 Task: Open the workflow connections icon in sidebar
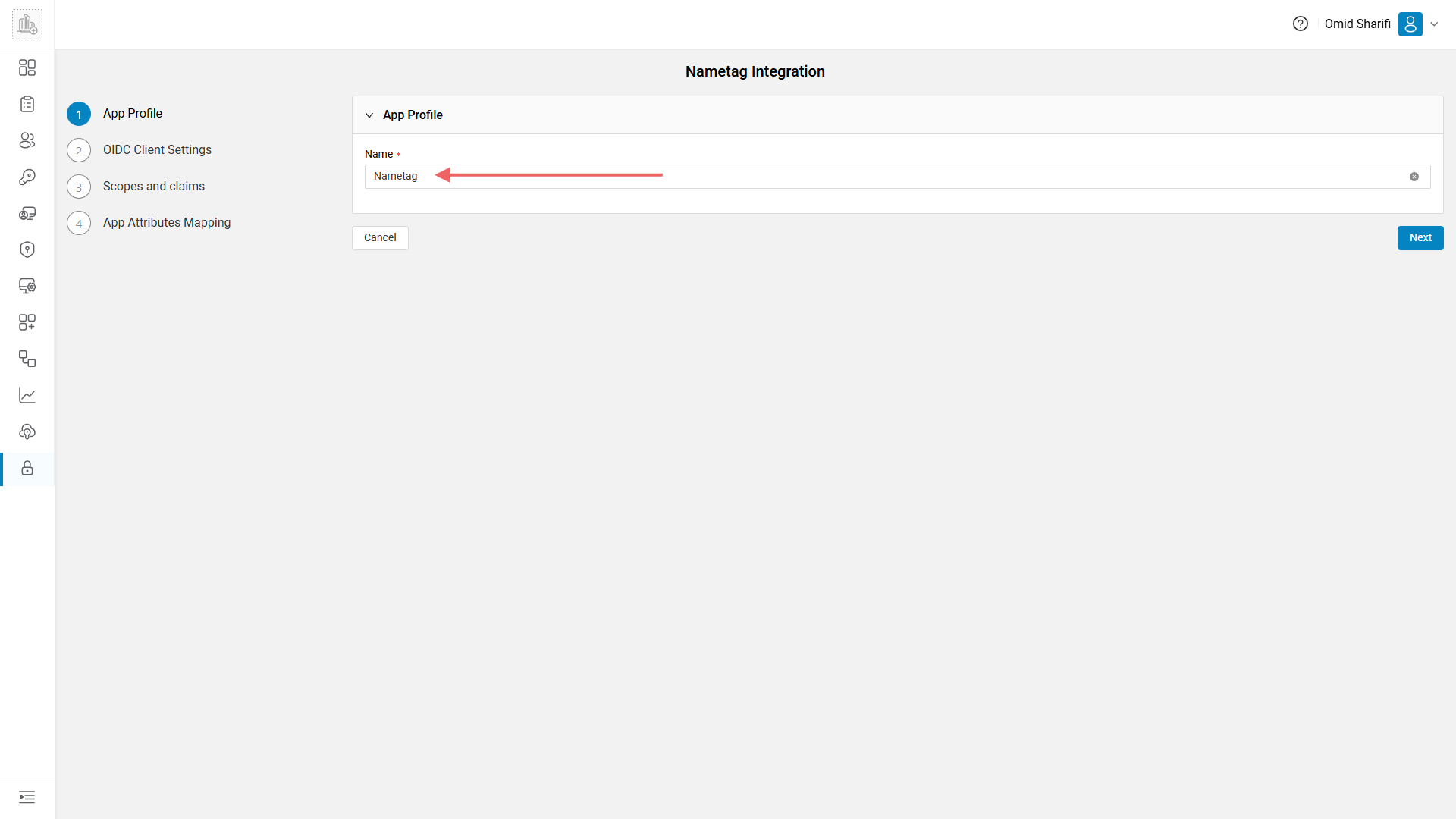[x=27, y=359]
